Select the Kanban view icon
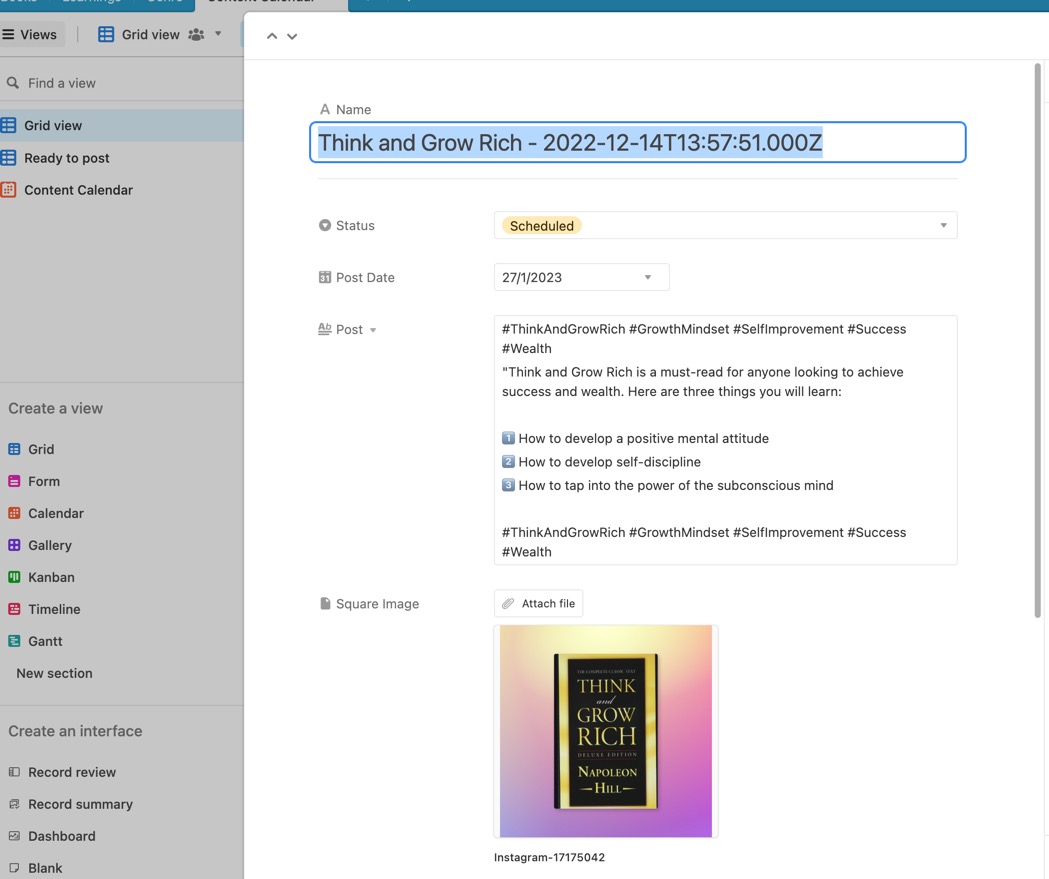This screenshot has height=879, width=1049. pos(14,577)
